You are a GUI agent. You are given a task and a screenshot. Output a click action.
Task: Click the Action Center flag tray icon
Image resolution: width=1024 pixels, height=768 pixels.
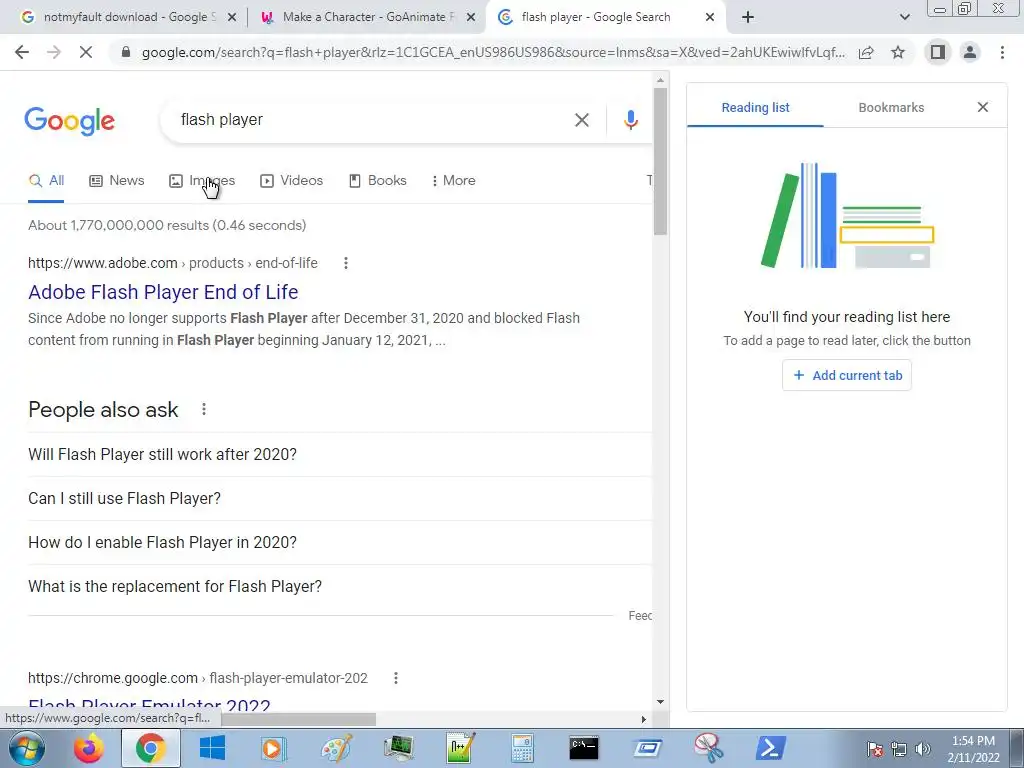[x=875, y=749]
